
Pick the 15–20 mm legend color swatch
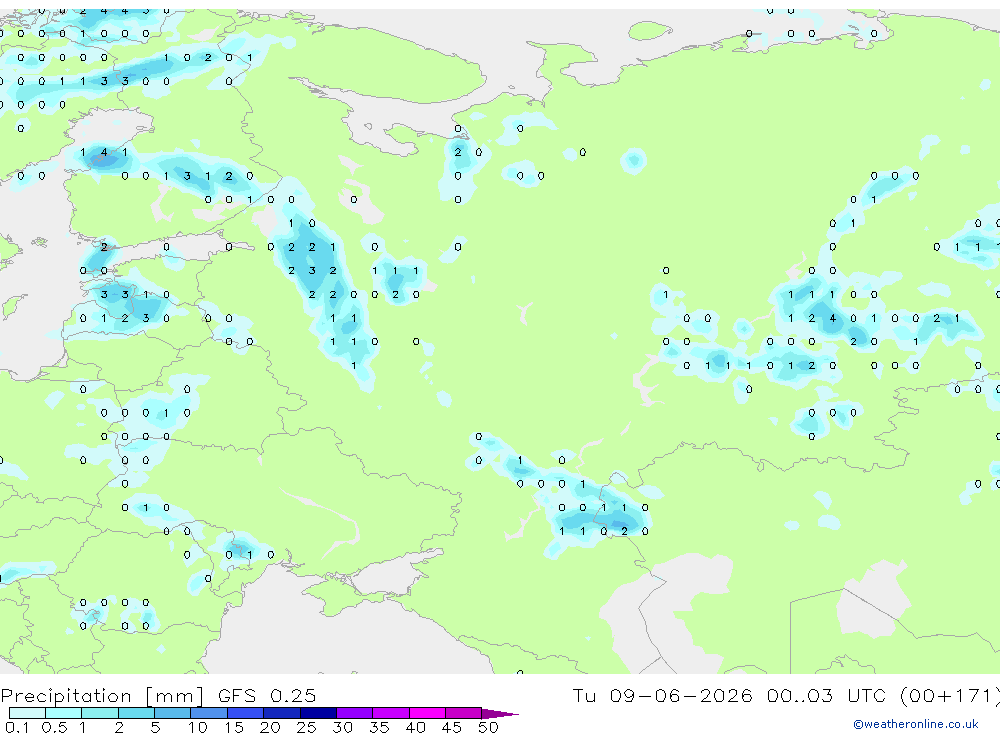pyautogui.click(x=245, y=713)
